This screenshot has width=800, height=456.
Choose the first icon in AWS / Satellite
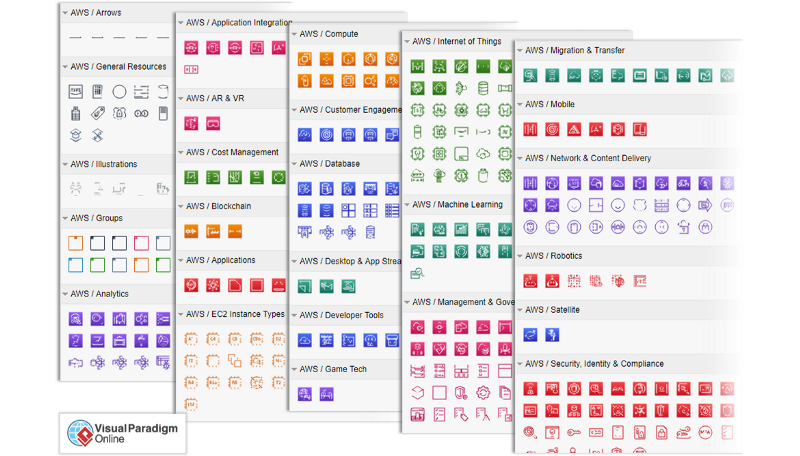click(x=530, y=334)
